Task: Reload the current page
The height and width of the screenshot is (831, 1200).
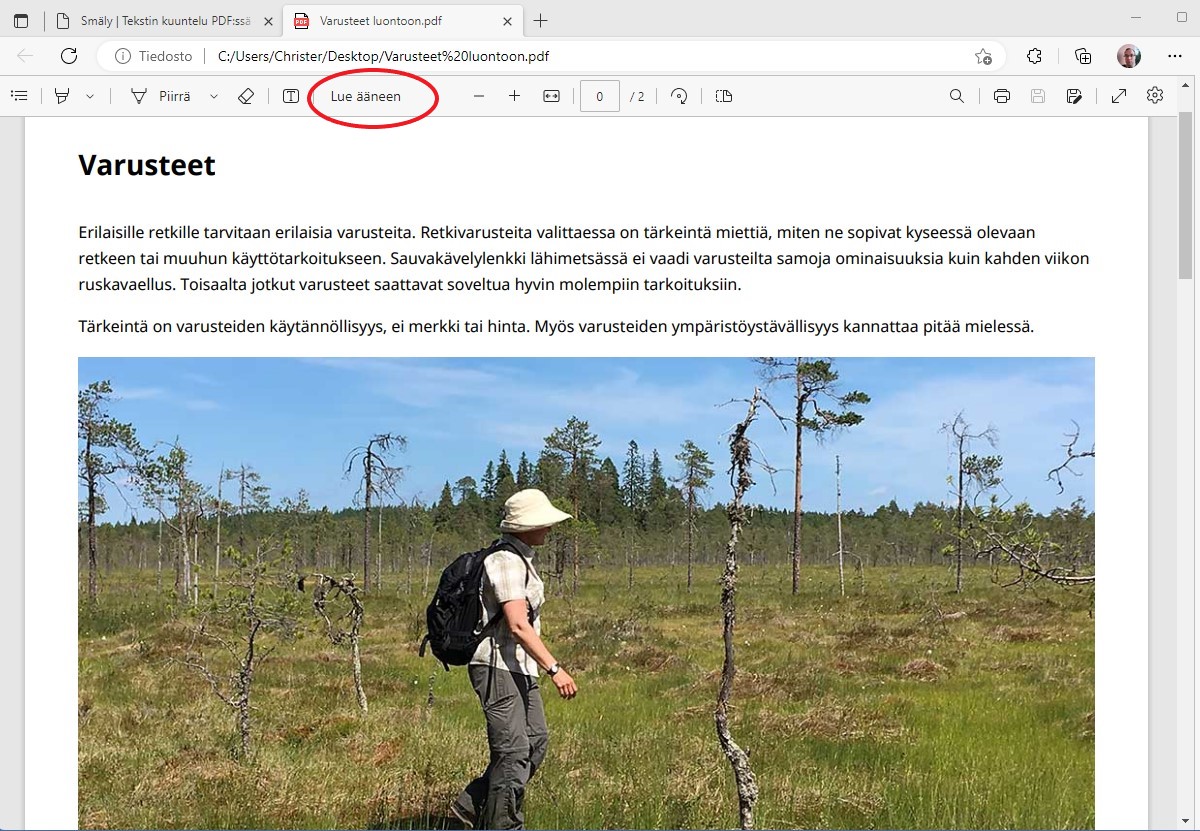Action: click(69, 56)
